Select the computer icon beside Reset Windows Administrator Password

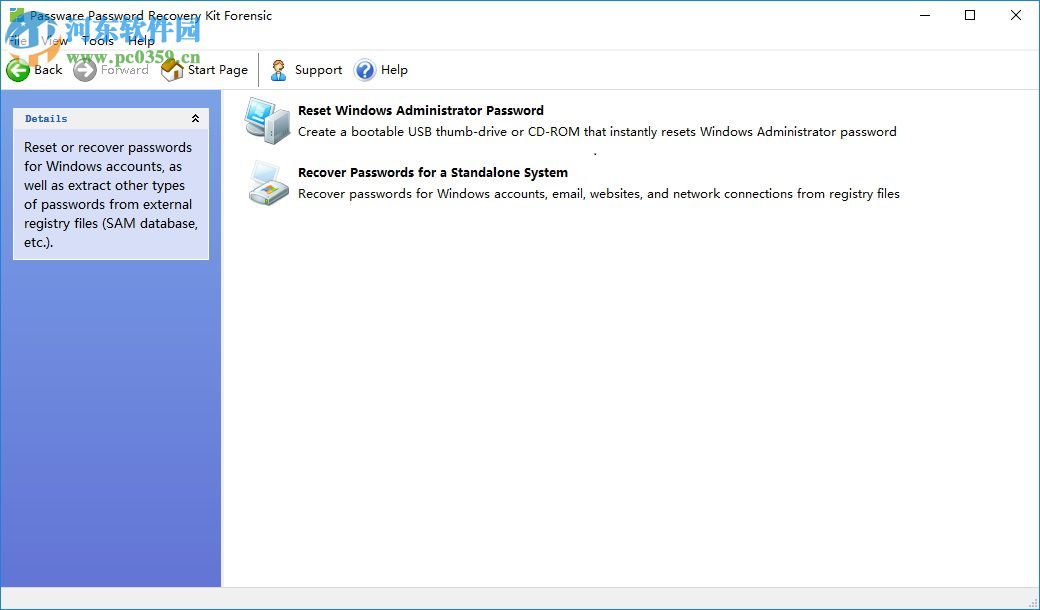(x=267, y=121)
